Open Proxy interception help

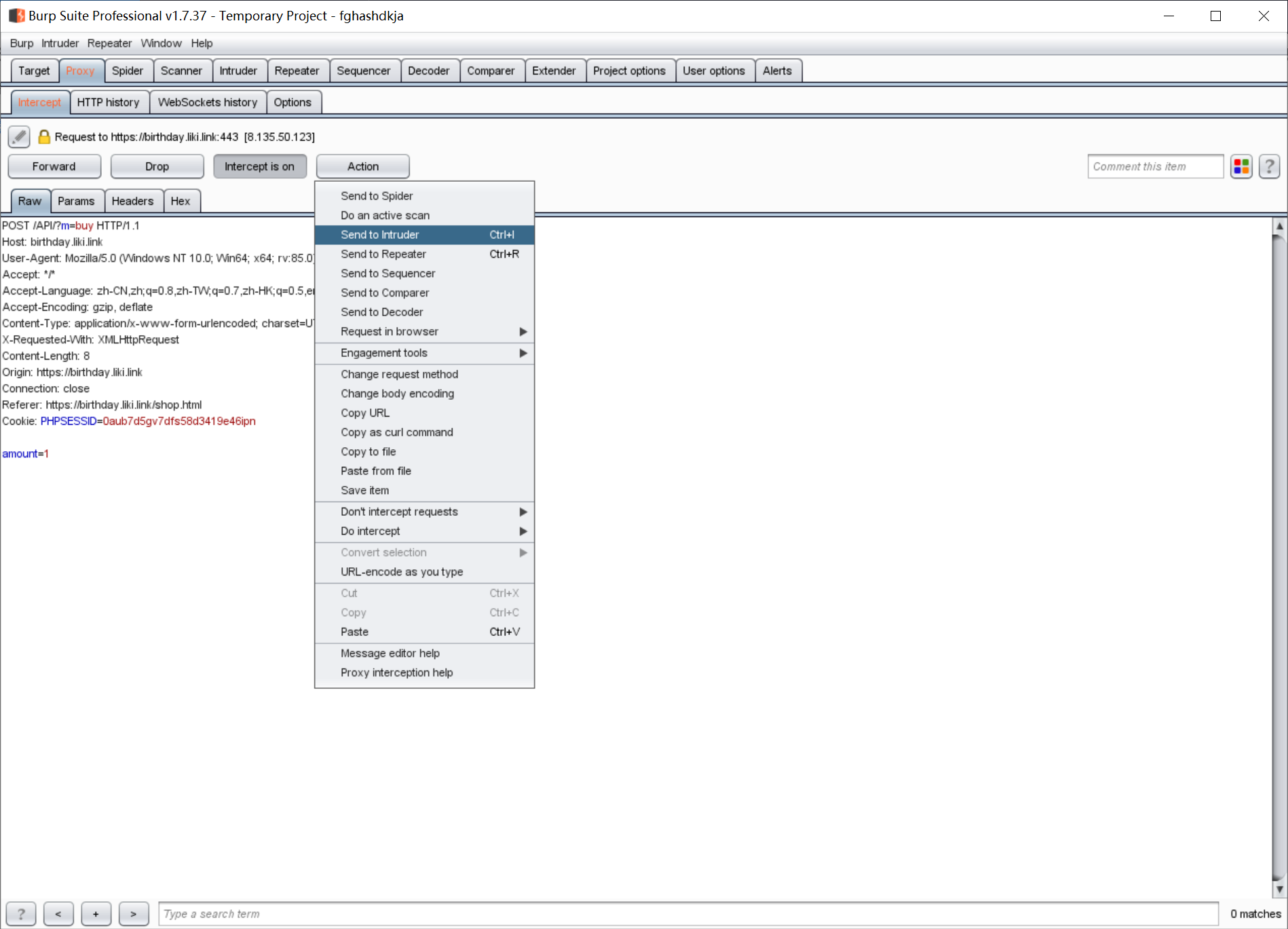tap(425, 672)
